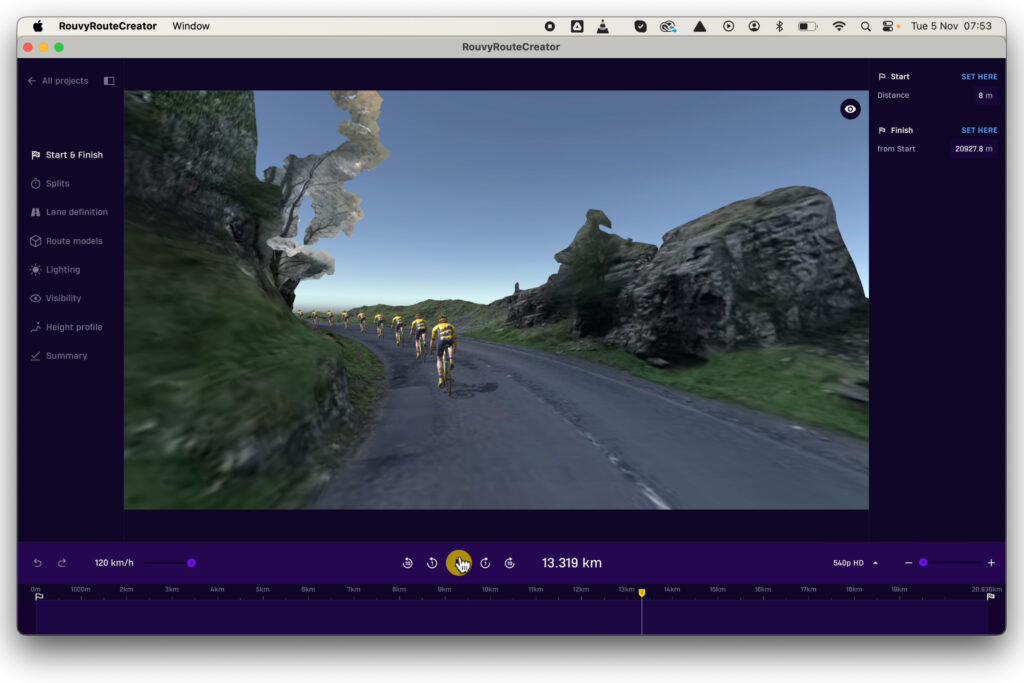Screen dimensions: 1024x683
Task: Open the date and time Tue 5 Nov
Action: tap(952, 26)
